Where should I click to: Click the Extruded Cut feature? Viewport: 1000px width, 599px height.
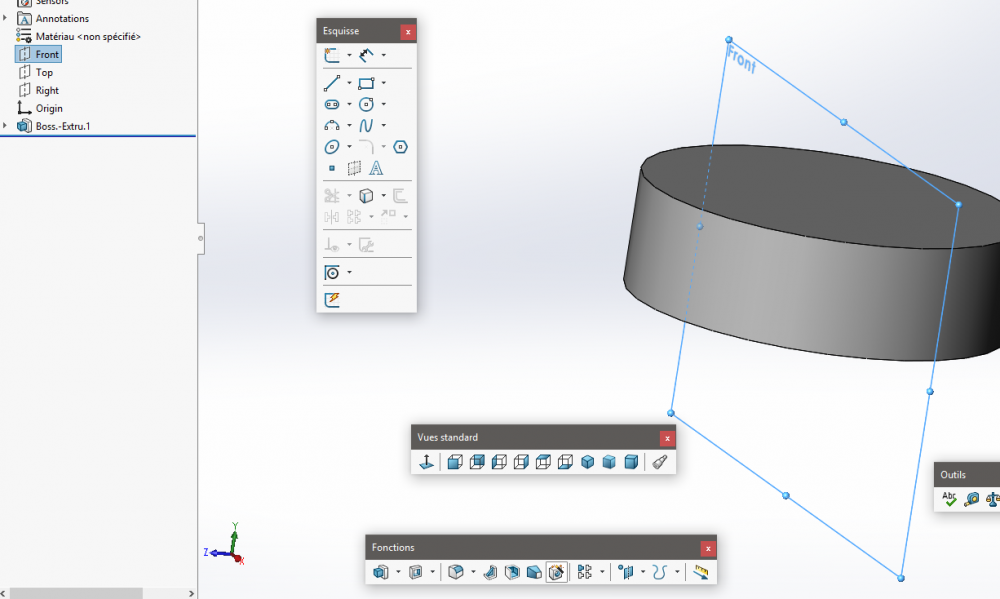415,572
